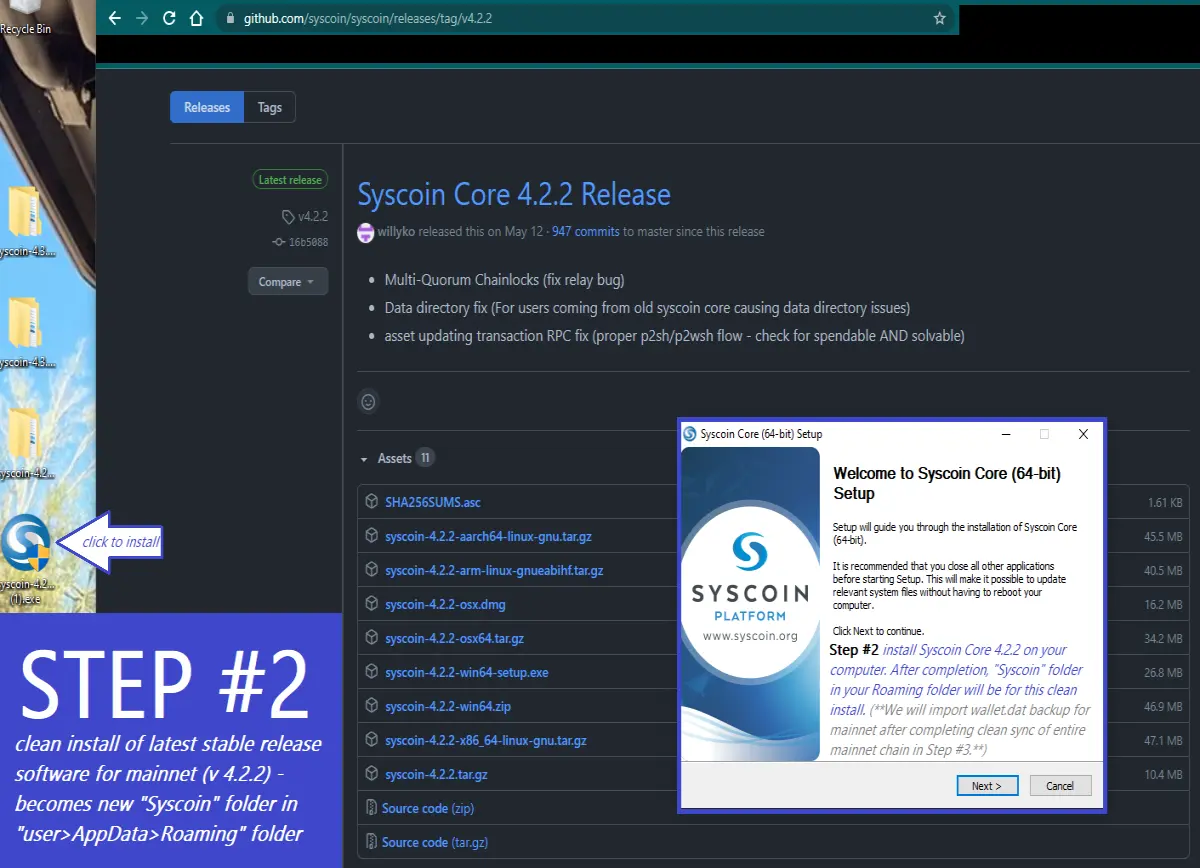Screen dimensions: 1200x868
Task: Open the Compare dropdown
Action: pos(287,282)
